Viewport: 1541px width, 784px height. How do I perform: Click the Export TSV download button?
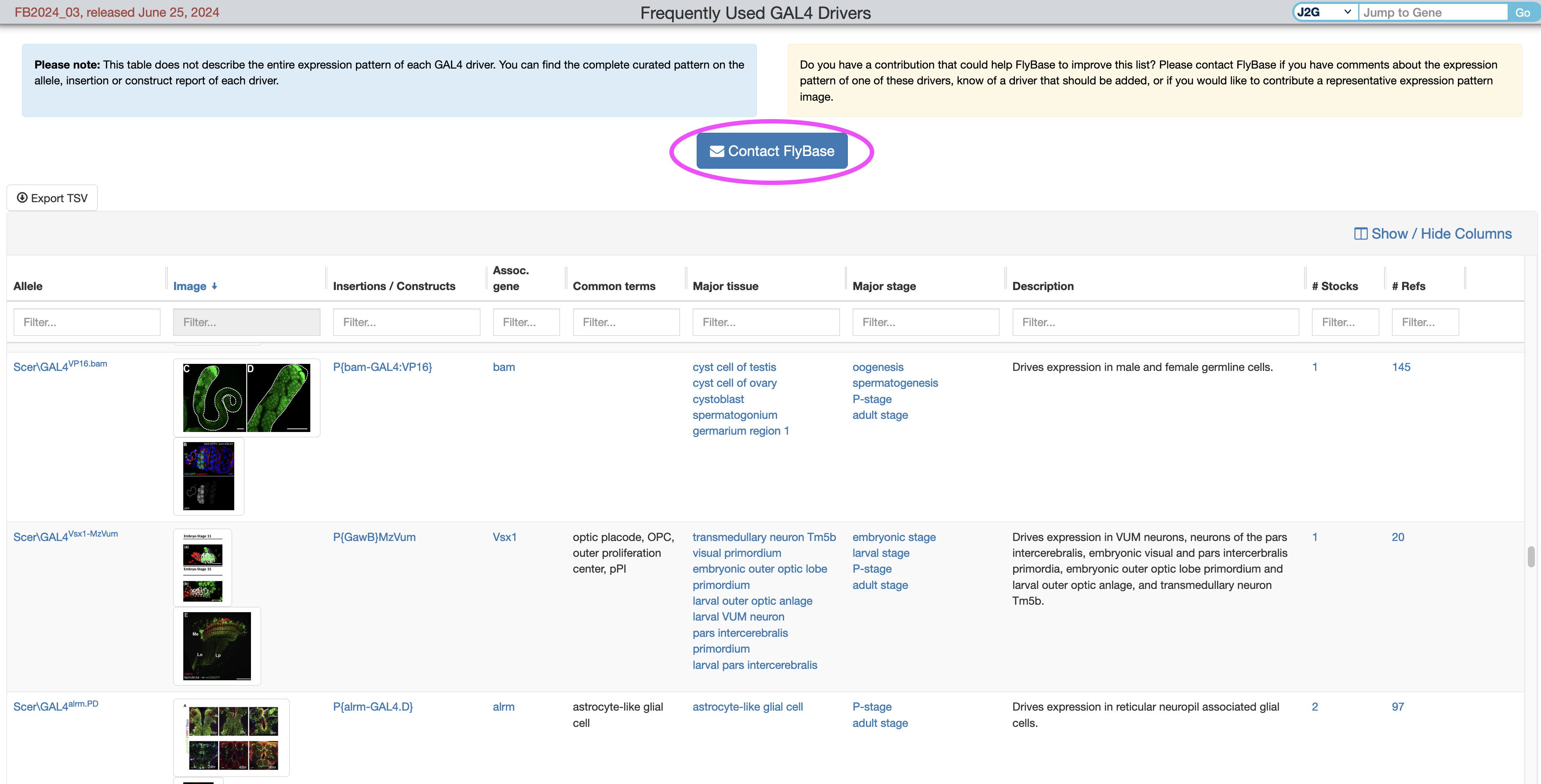(x=52, y=198)
